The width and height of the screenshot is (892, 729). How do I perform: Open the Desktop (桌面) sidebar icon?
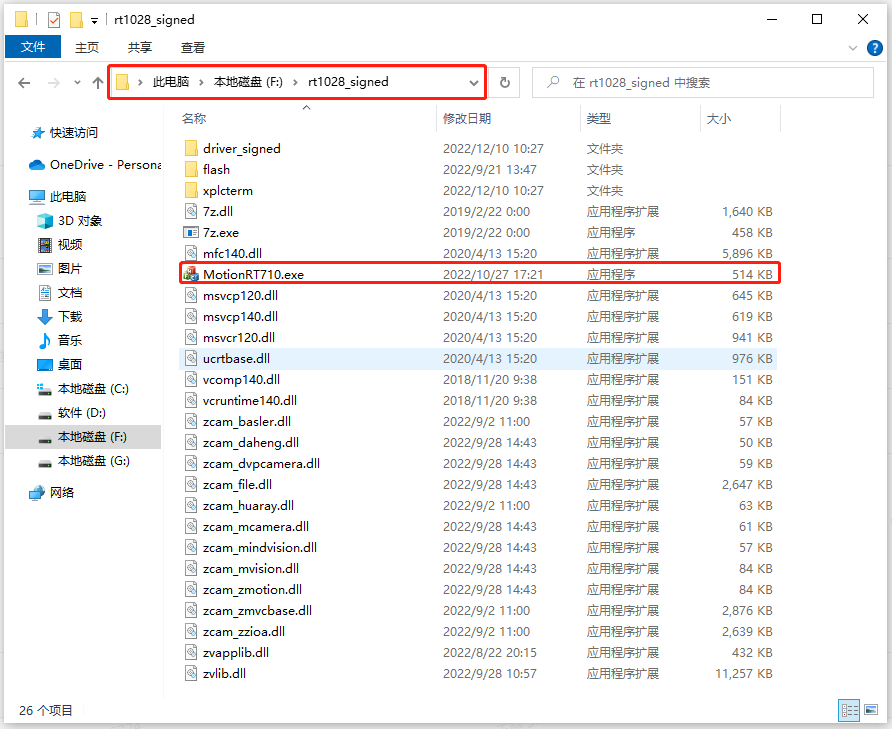[x=45, y=364]
